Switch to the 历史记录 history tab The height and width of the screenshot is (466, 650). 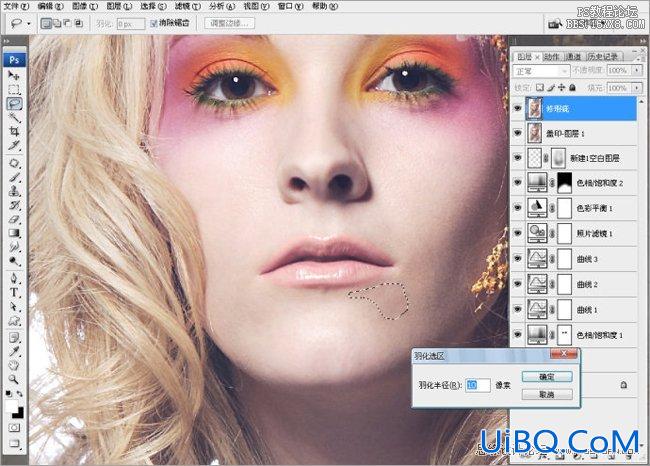602,57
